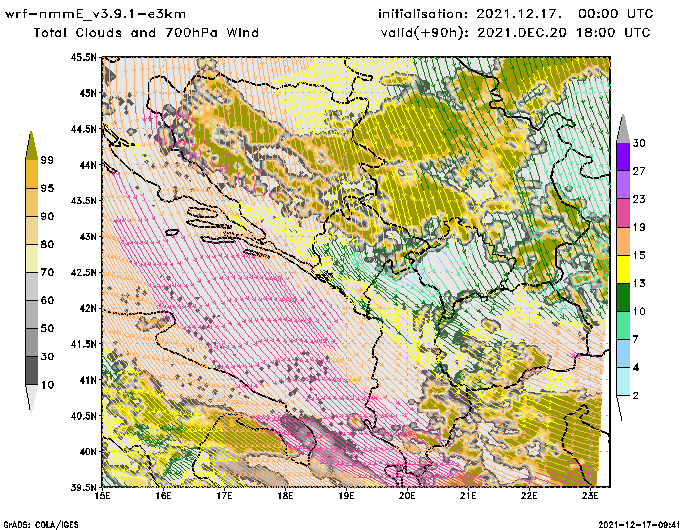Click the model title wrf-nmmE_v3.9.1-e3km

95,14
